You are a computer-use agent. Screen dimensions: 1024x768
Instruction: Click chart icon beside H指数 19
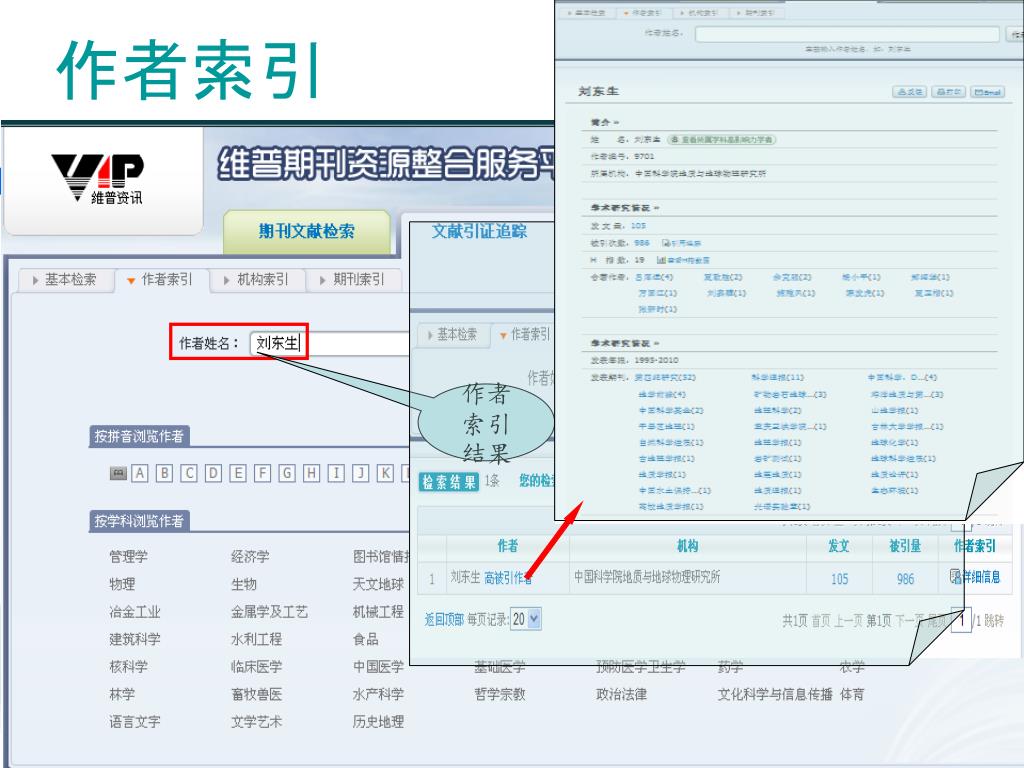661,260
